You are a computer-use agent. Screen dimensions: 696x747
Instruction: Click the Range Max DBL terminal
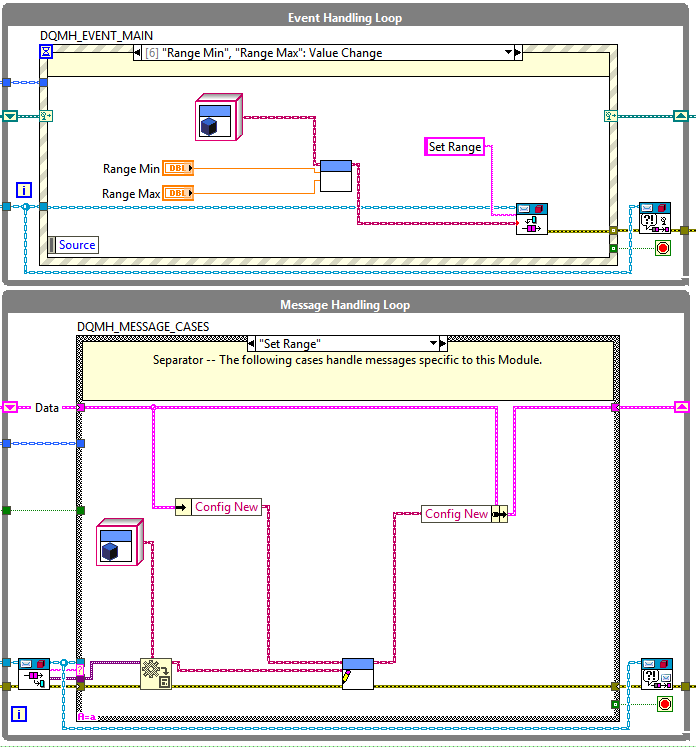pos(178,193)
